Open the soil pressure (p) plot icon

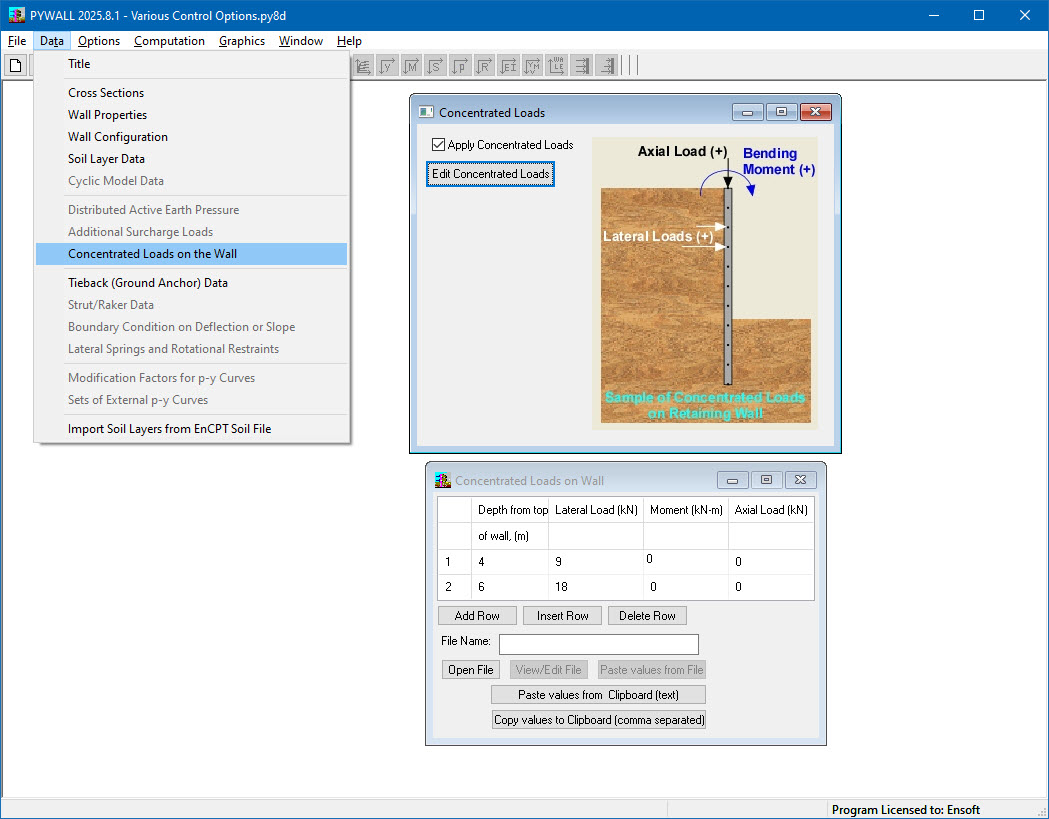459,65
